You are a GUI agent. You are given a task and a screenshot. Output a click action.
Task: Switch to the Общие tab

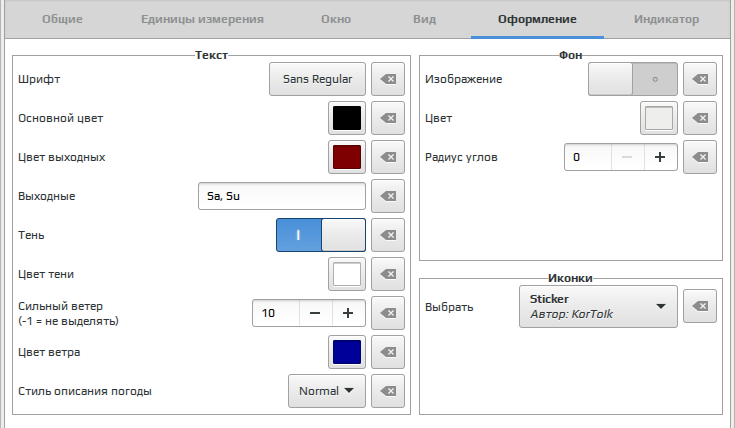[x=62, y=19]
